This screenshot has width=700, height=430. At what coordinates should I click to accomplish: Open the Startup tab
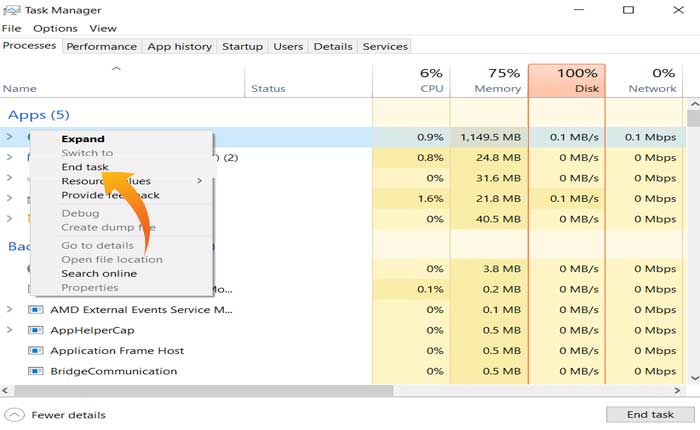pos(242,46)
